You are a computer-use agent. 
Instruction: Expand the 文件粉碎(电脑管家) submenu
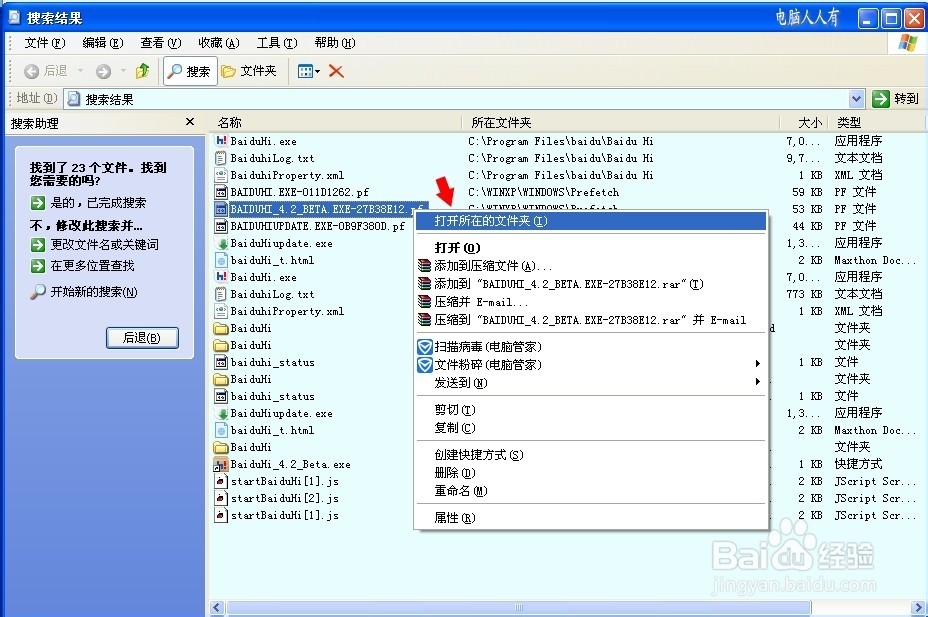point(591,364)
